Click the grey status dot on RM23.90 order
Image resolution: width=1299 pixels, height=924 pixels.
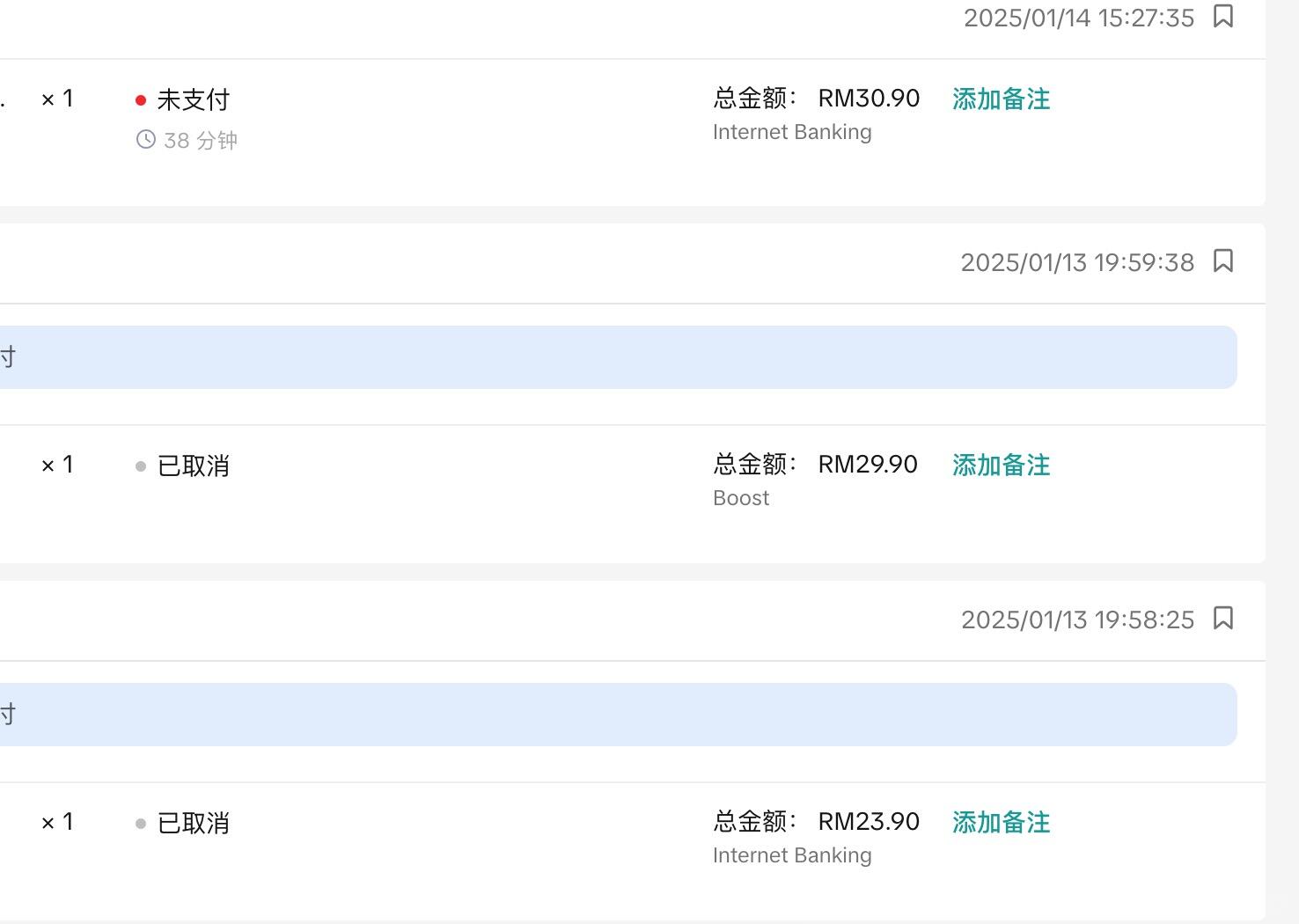click(141, 824)
